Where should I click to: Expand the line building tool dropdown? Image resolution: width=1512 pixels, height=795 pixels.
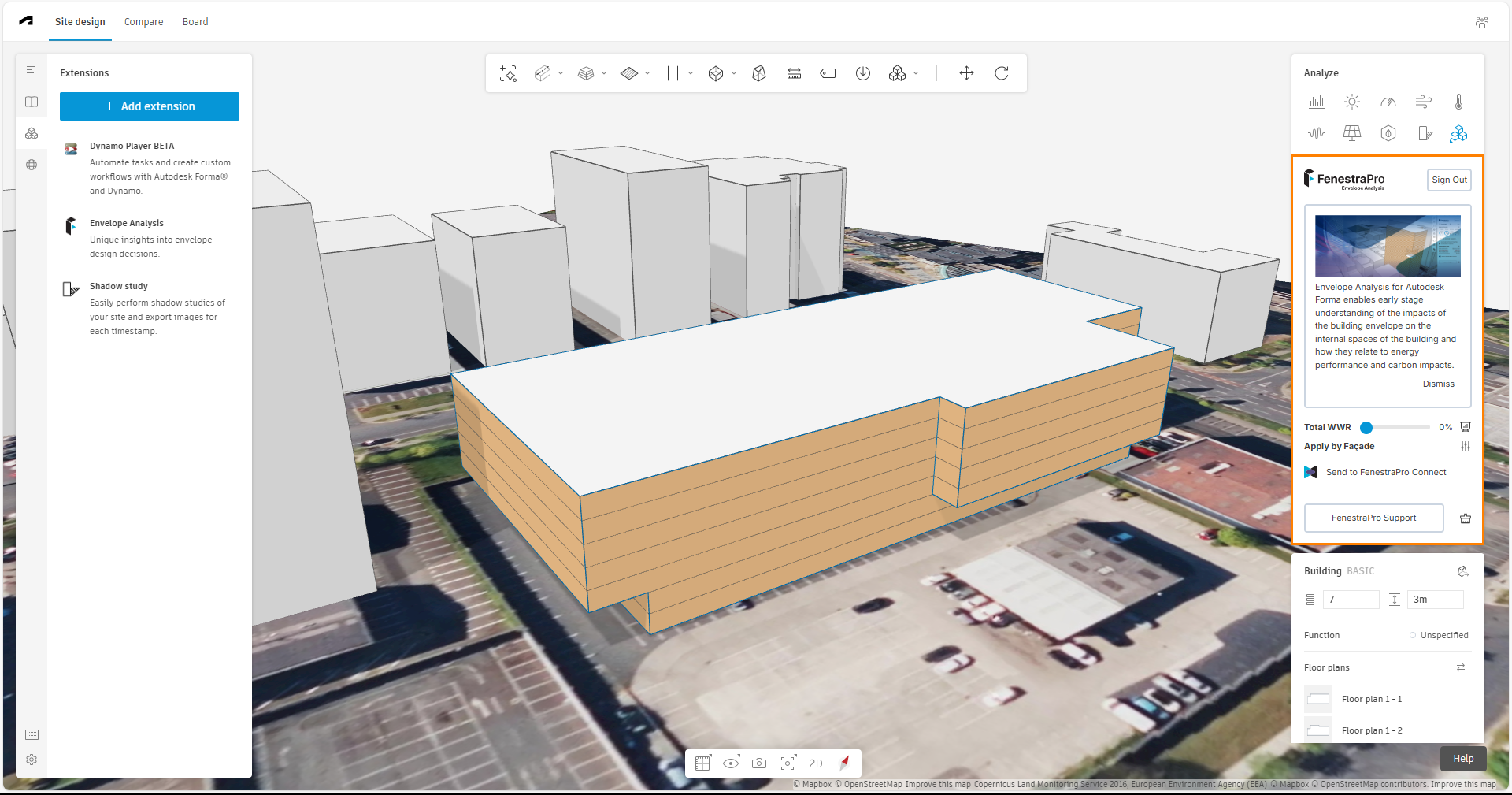click(561, 73)
